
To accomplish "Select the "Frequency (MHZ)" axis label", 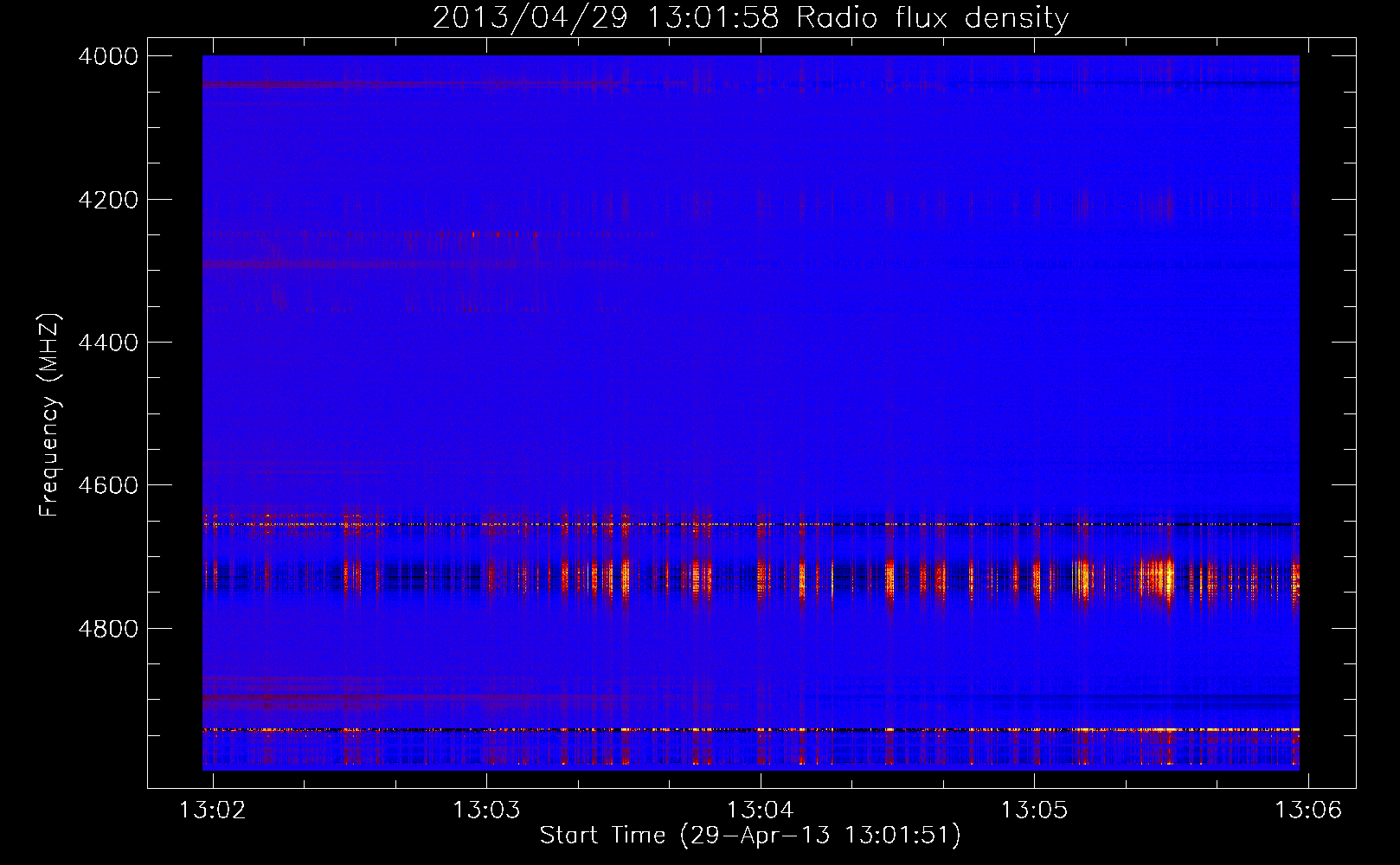I will coord(48,415).
